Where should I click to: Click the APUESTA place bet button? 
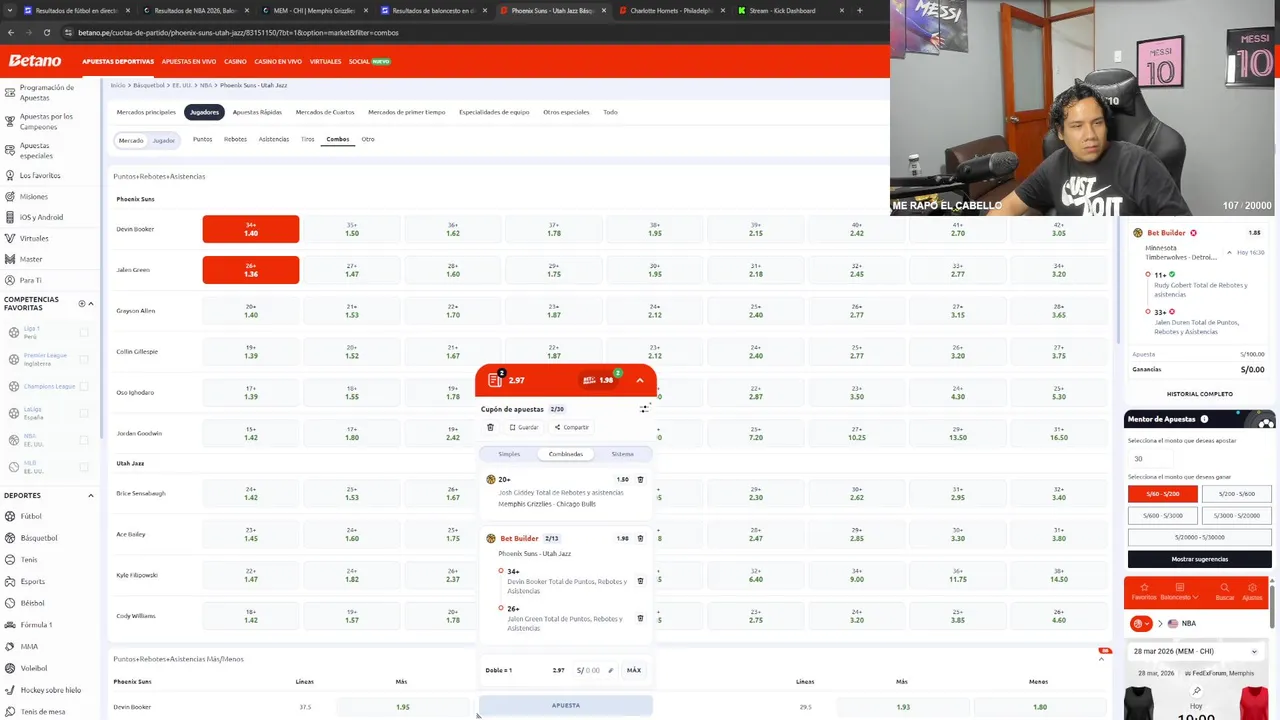(566, 705)
